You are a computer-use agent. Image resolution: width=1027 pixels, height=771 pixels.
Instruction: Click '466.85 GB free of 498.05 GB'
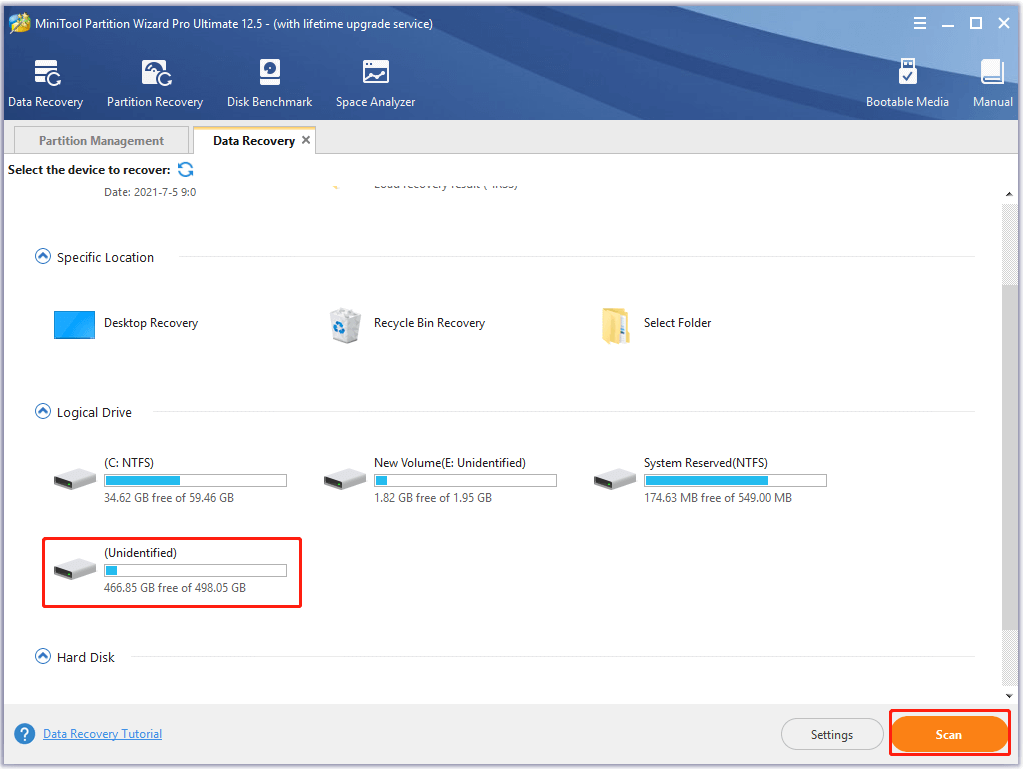tap(175, 588)
